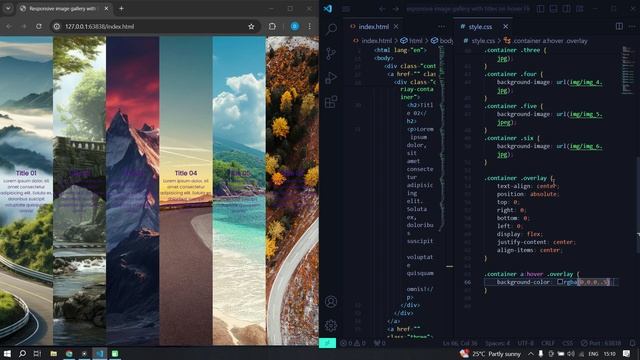Close the Responsive image gallery Chrome tab

point(107,8)
